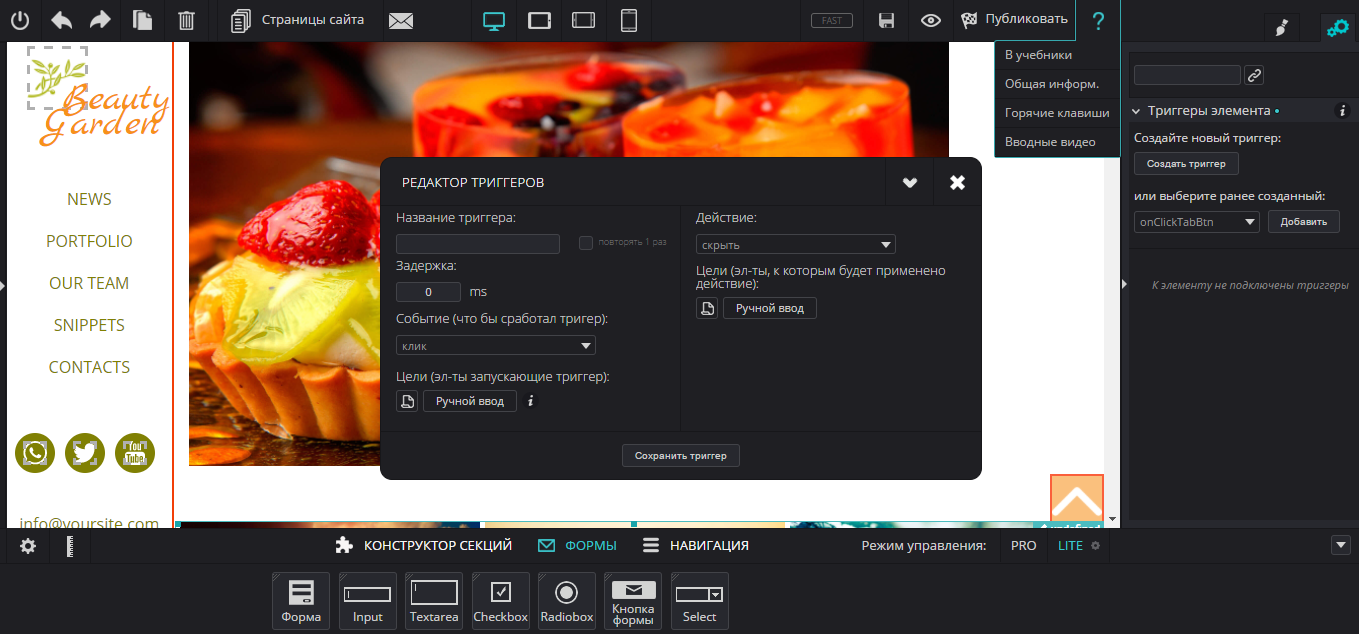Click 'Сохранить триггер' button

(680, 456)
